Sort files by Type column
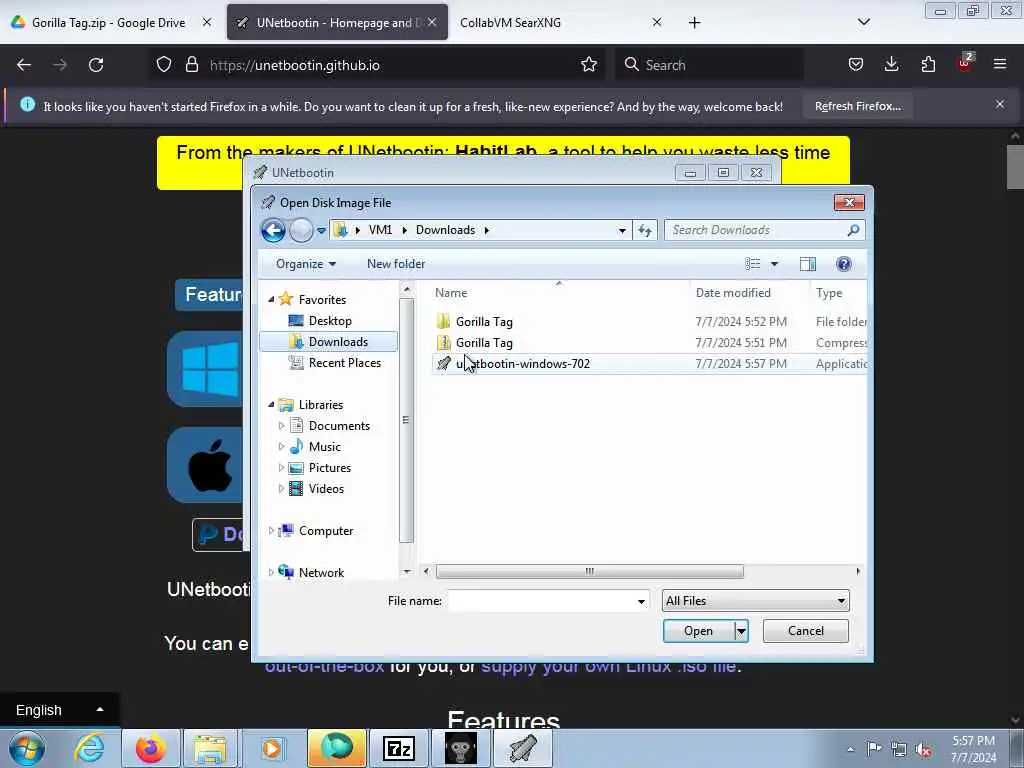Viewport: 1024px width, 768px height. tap(829, 293)
